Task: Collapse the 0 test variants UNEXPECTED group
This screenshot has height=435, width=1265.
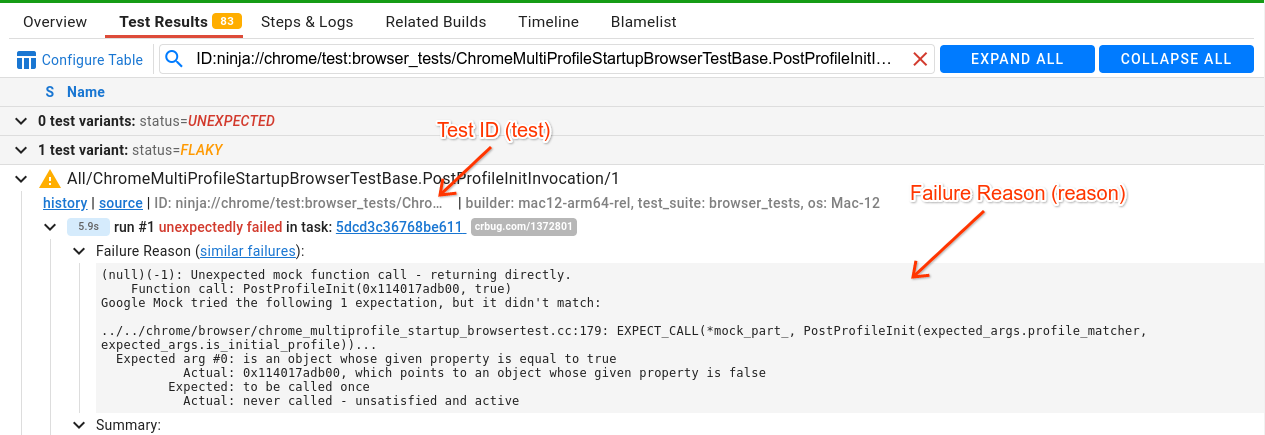Action: [x=22, y=121]
